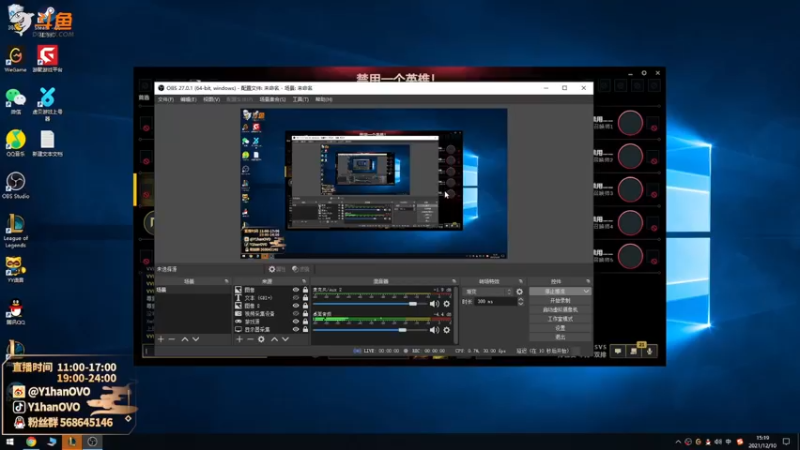
Task: Open the 麦克风/Aux 2 audio settings gear
Action: pos(447,304)
